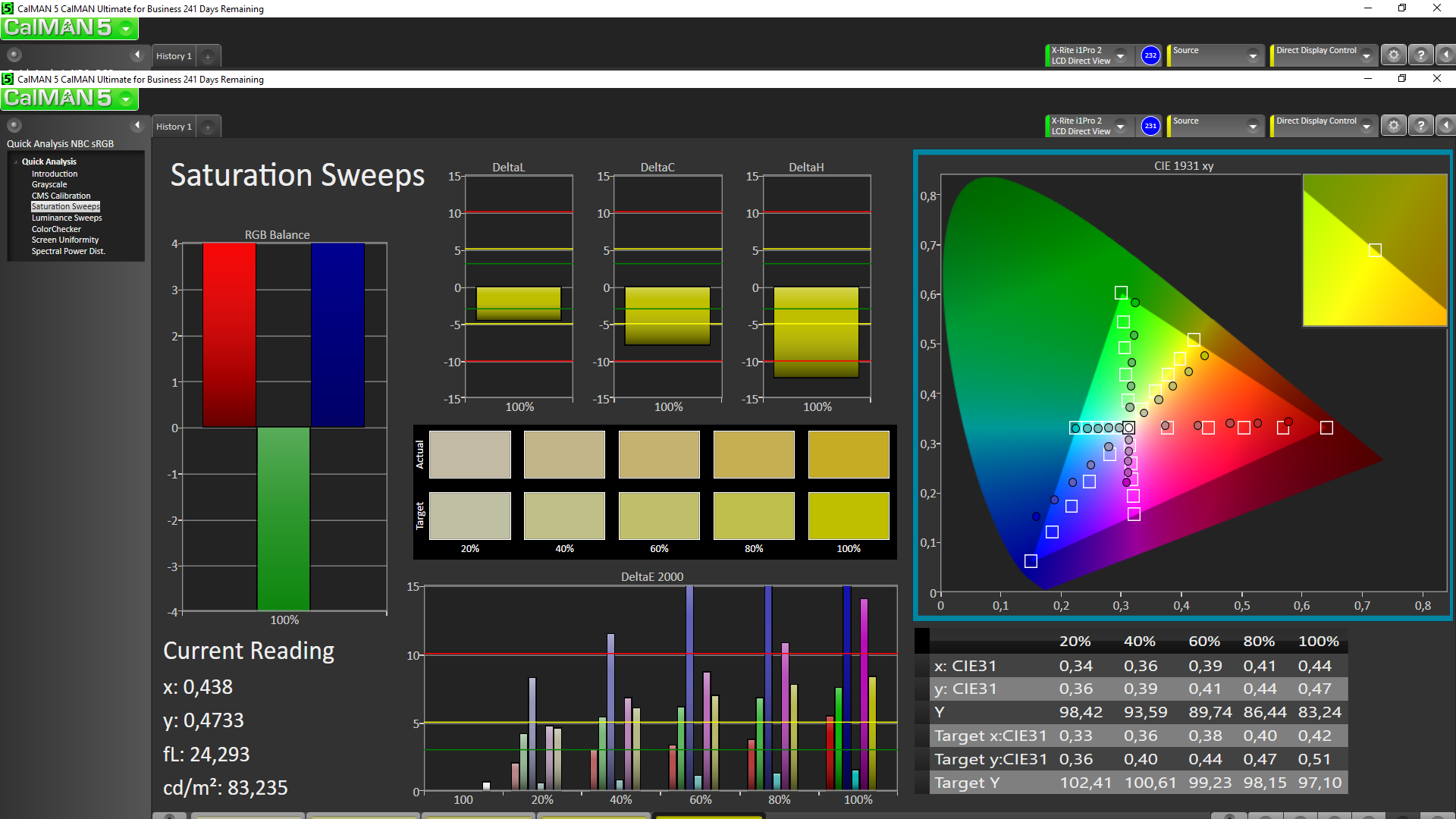
Task: Open settings gear in back CalMAN window
Action: pyautogui.click(x=1393, y=55)
